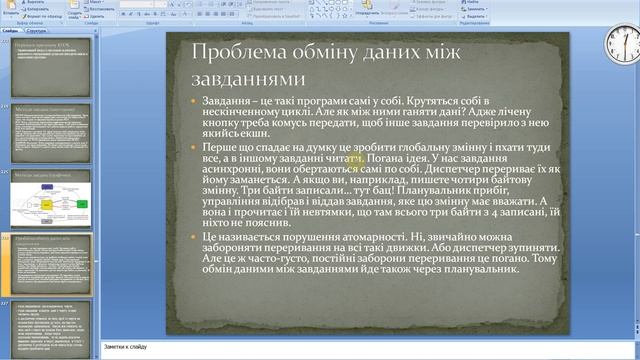Select Format Painter (Формат по образцу)
This screenshot has height=360, width=640.
click(x=42, y=16)
